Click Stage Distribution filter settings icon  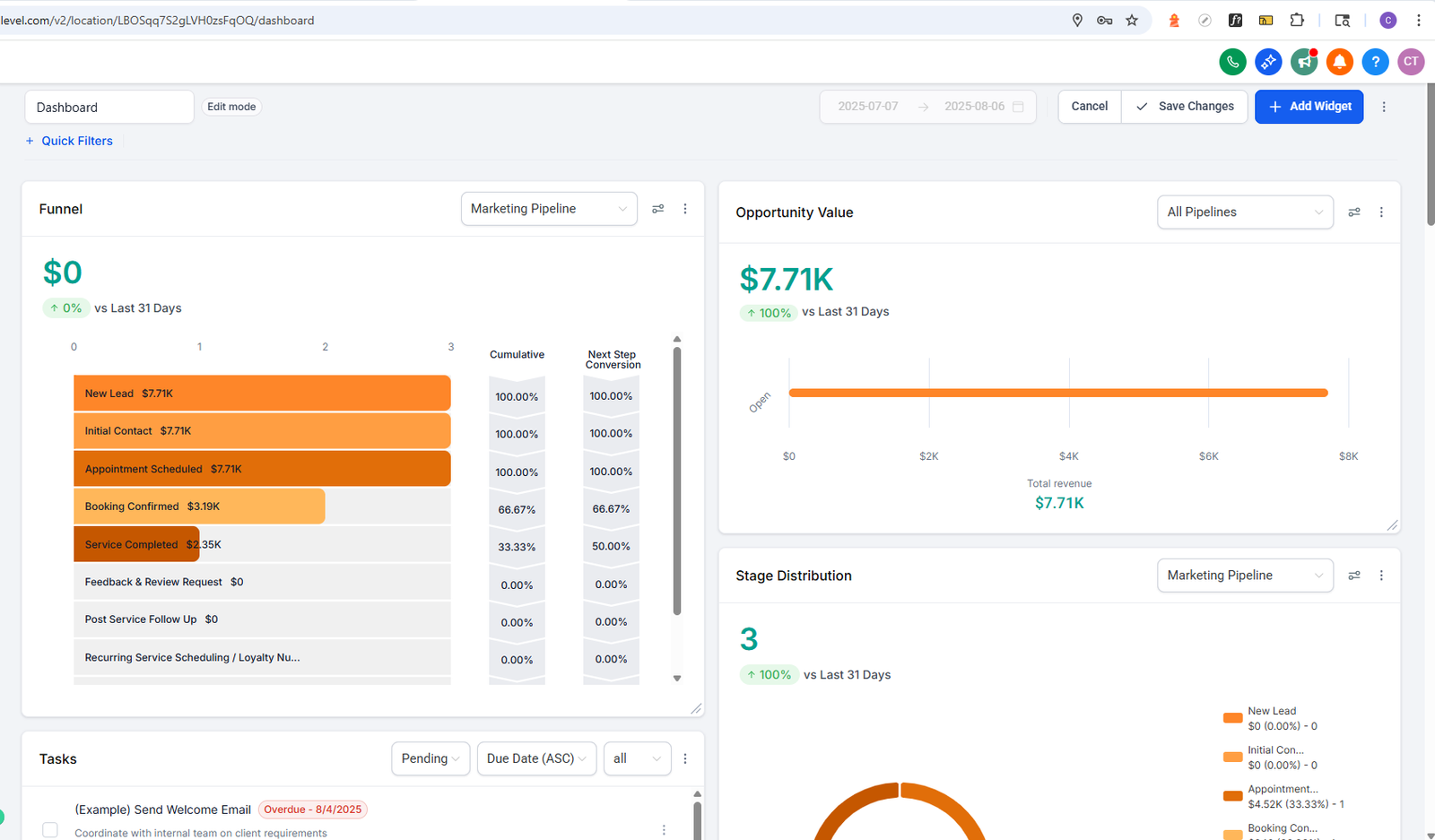[x=1354, y=576]
